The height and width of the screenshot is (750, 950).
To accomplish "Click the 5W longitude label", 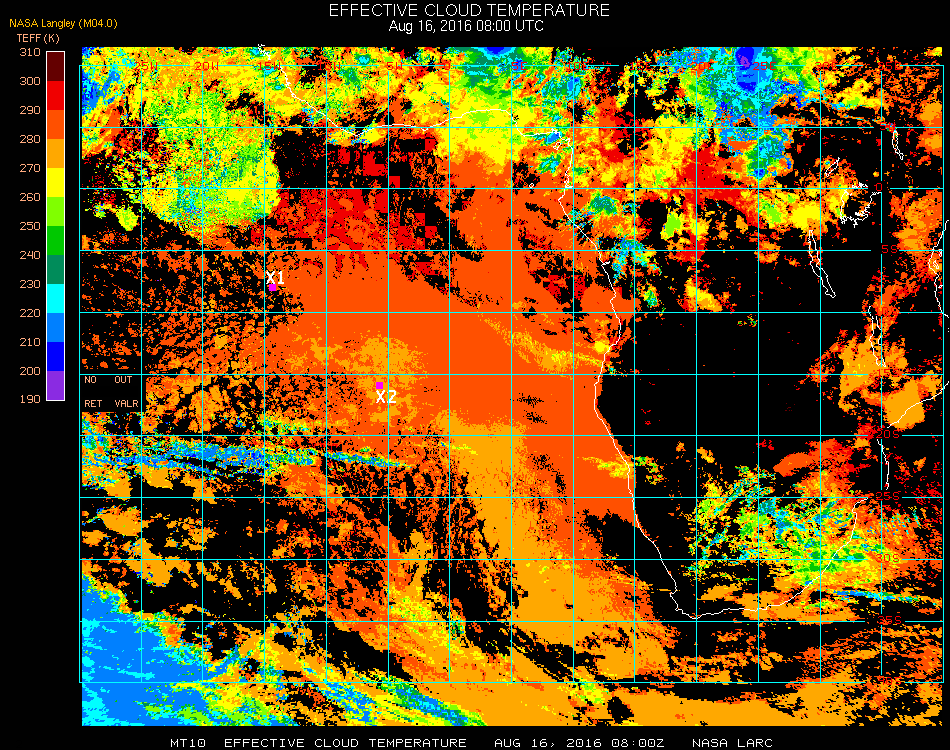I will click(x=394, y=65).
